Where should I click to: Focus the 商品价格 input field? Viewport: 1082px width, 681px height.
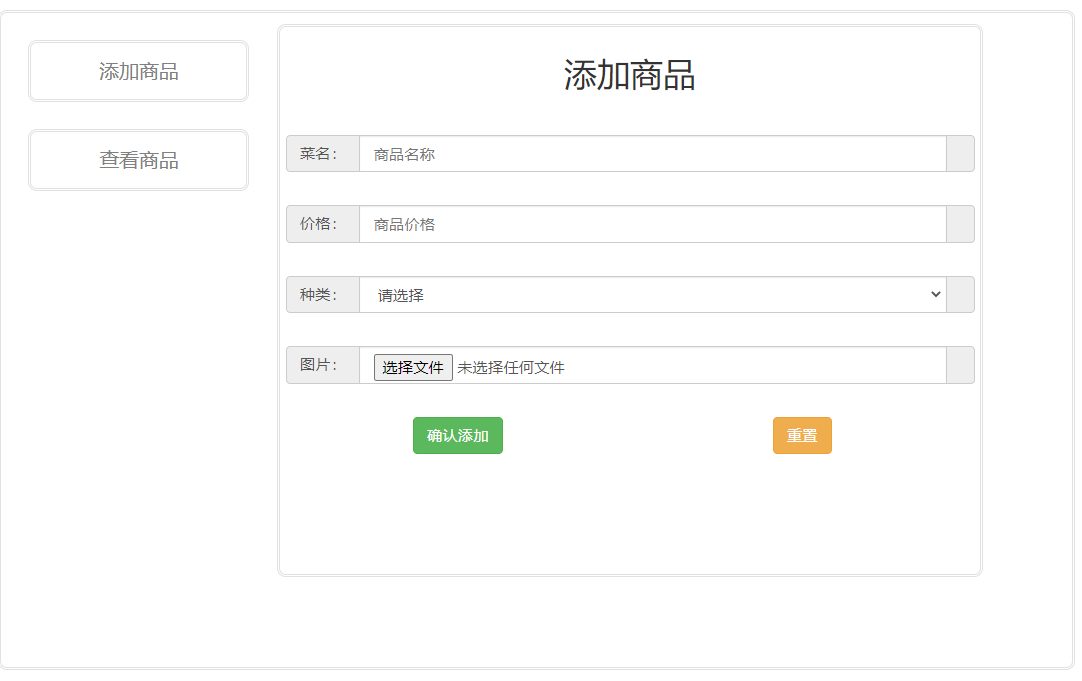coord(652,224)
